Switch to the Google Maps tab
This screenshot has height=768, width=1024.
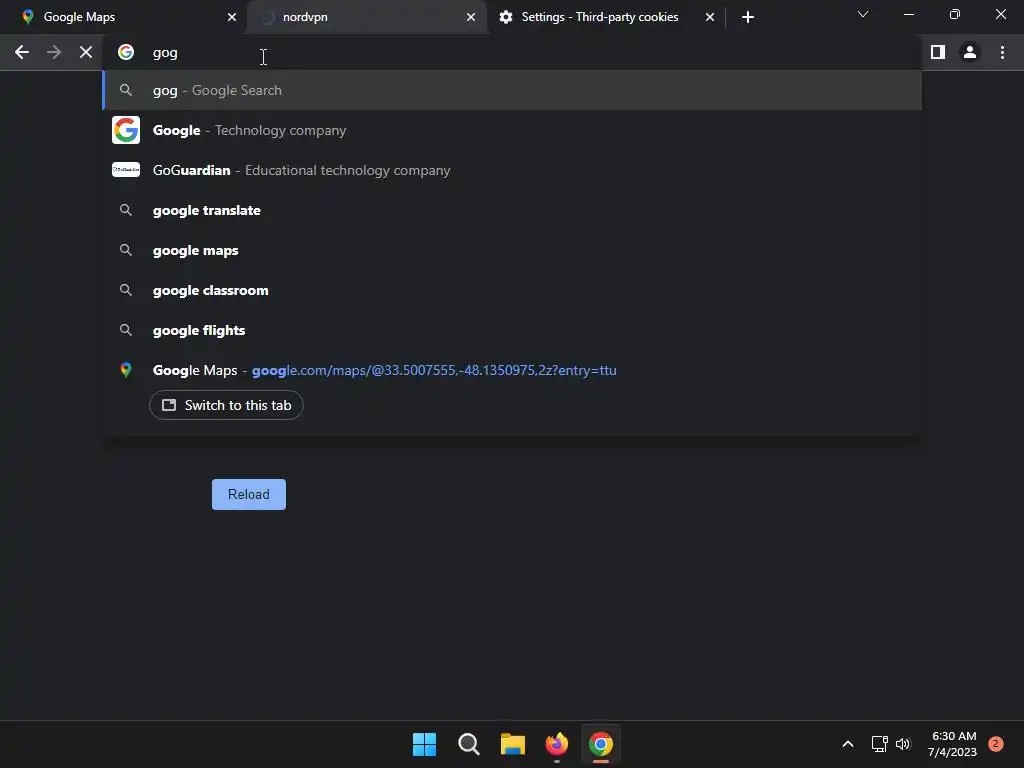click(x=124, y=17)
